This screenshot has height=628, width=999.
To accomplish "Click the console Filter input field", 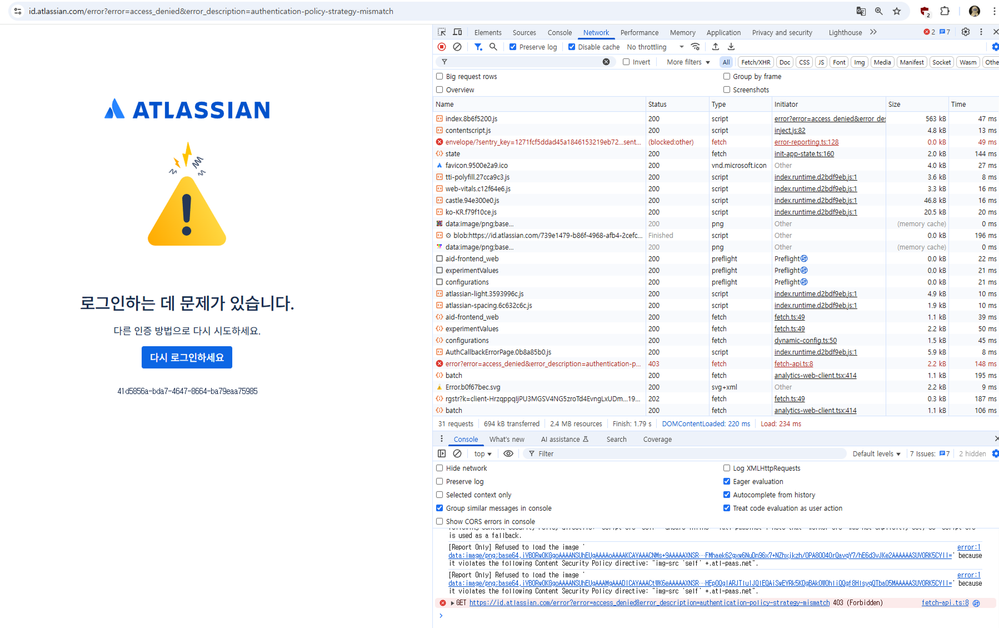I will [x=687, y=453].
